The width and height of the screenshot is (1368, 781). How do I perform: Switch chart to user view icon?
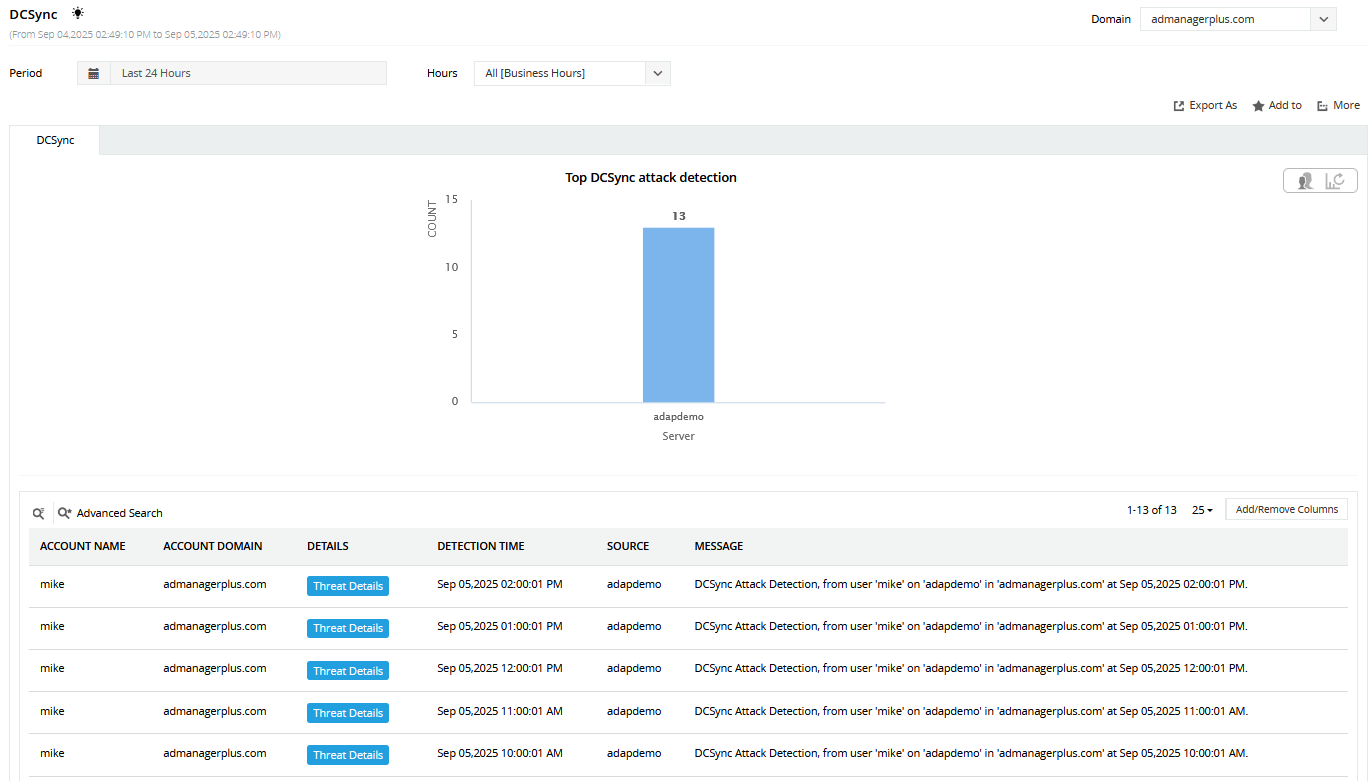[x=1304, y=181]
